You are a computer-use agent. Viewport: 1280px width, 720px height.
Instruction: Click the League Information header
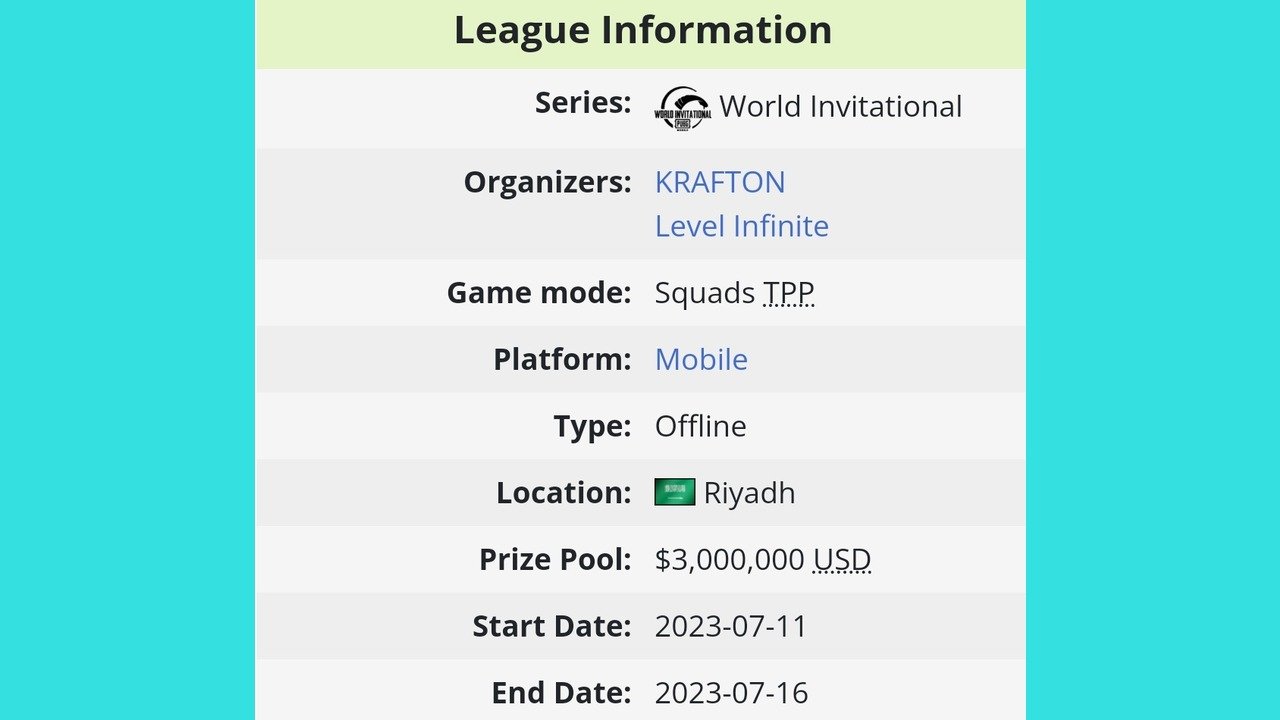coord(642,29)
